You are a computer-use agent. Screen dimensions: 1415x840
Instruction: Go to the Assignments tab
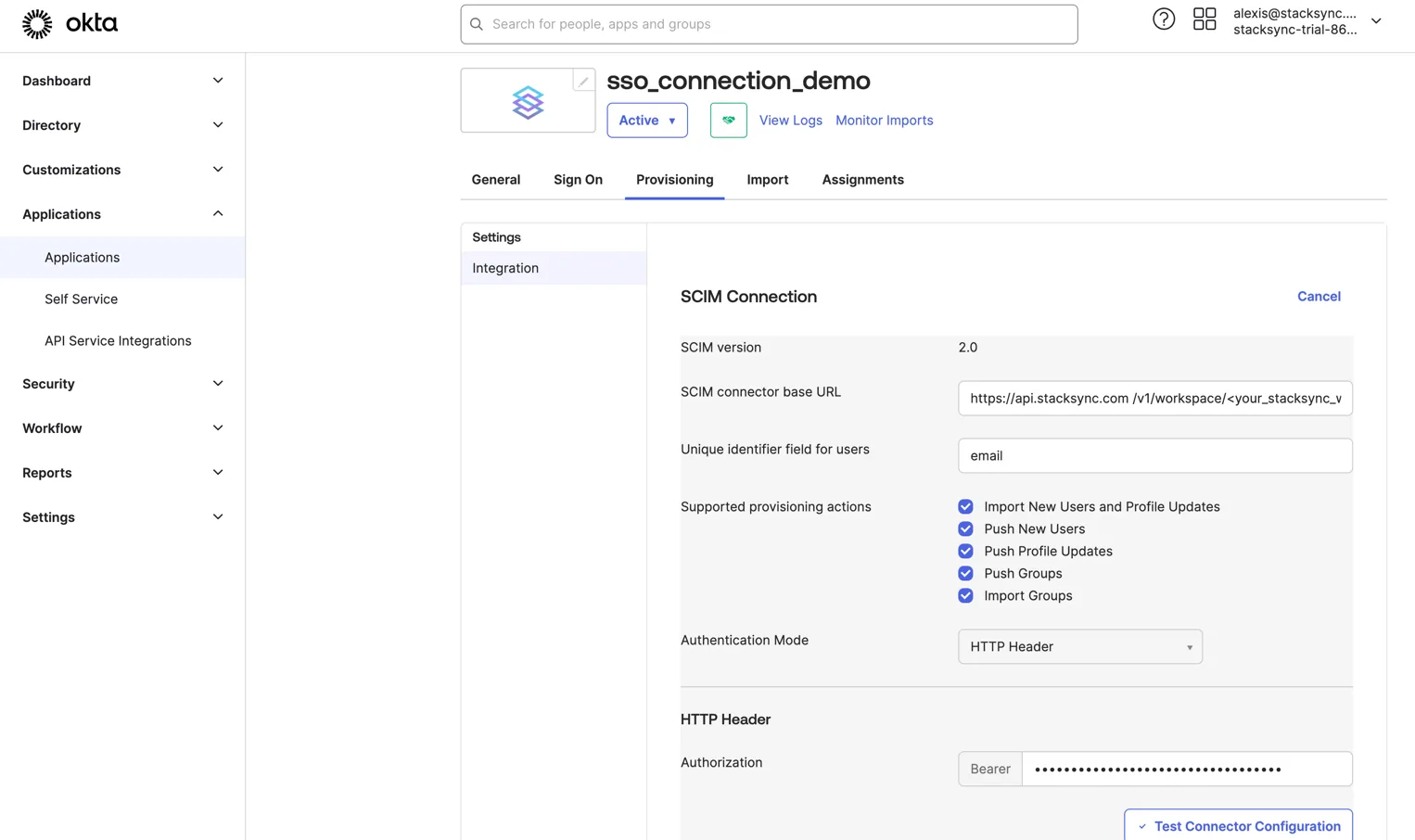pos(862,180)
